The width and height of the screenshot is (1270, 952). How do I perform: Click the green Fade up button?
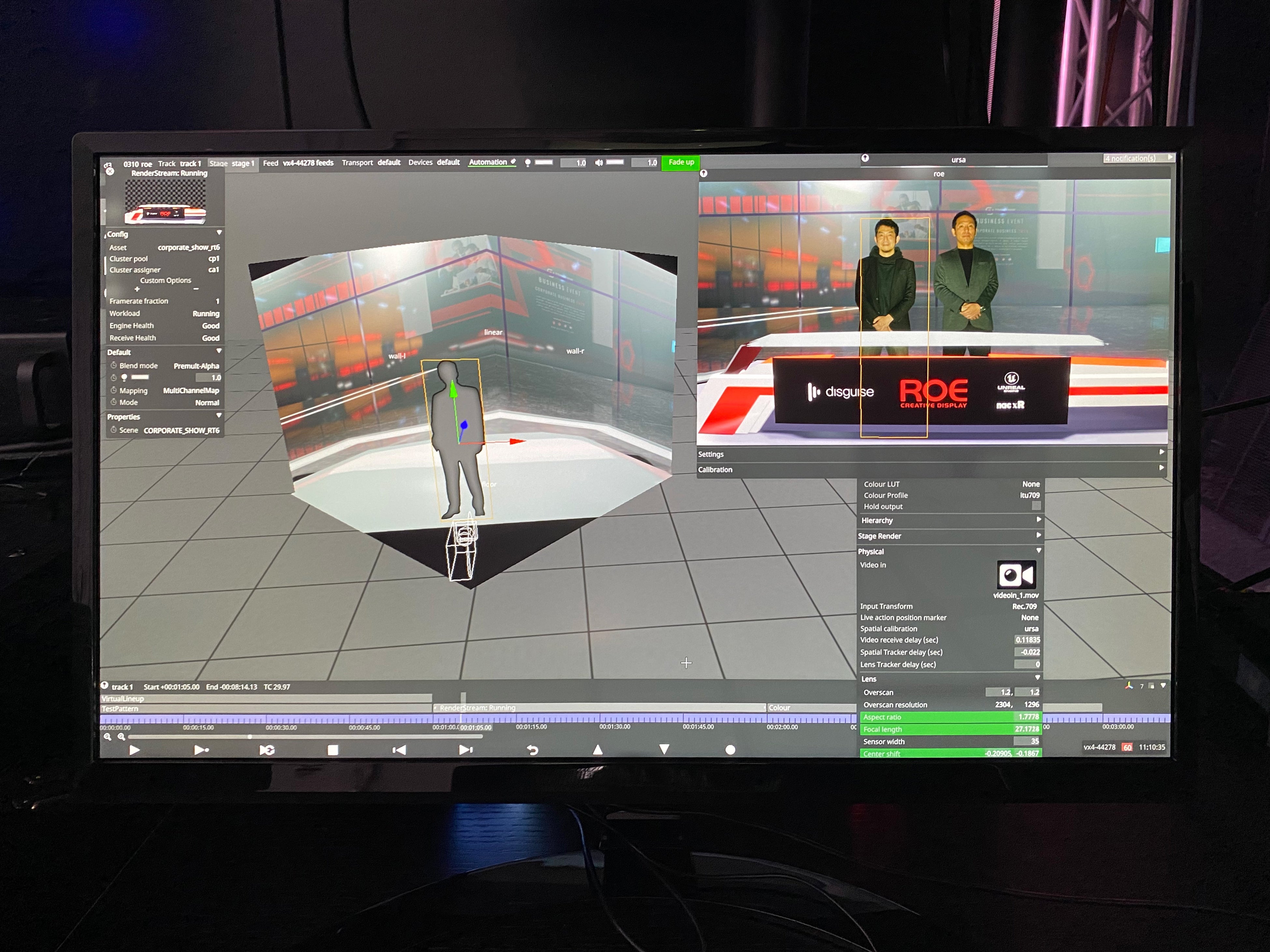pyautogui.click(x=680, y=162)
